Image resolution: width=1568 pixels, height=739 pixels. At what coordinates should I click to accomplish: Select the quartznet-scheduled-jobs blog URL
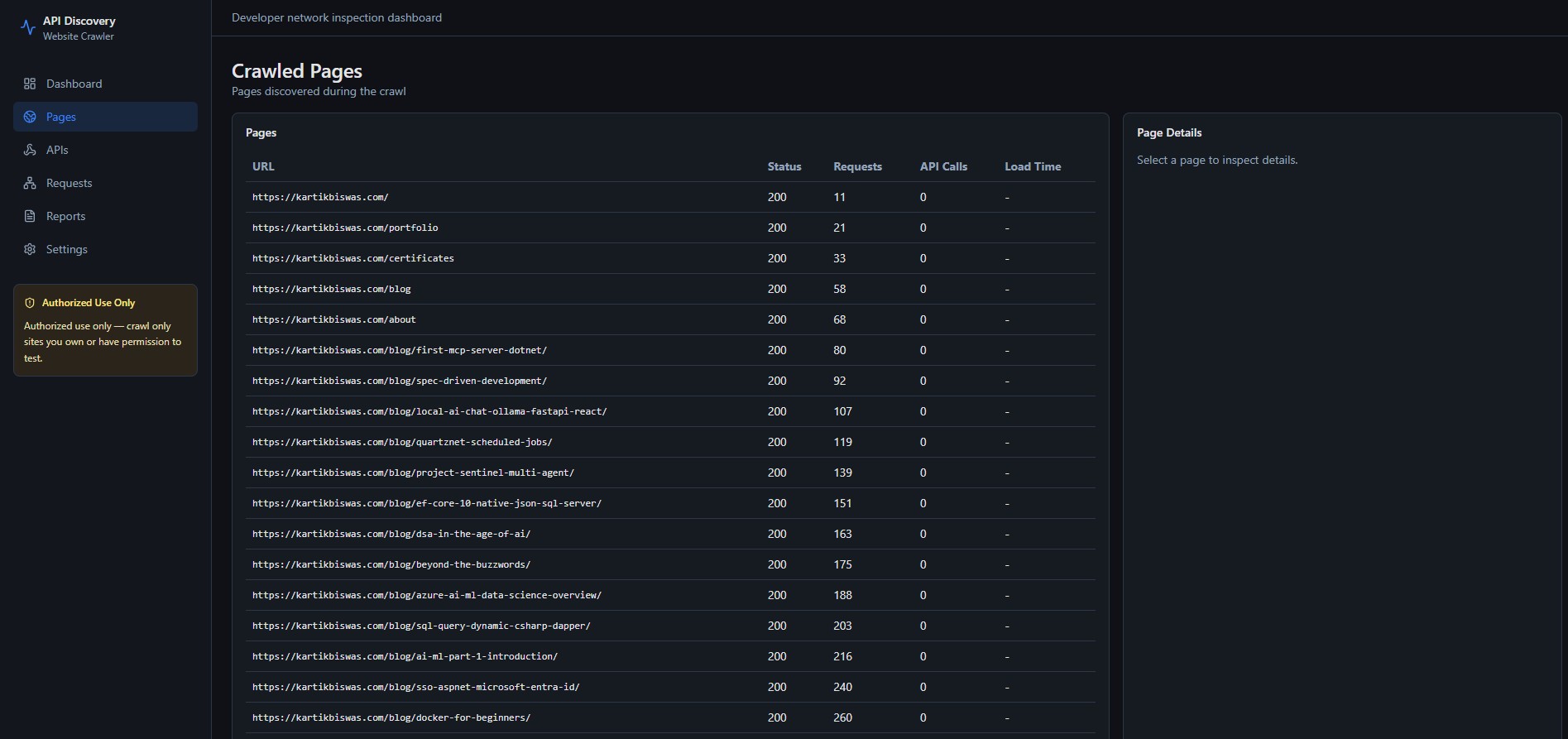coord(402,442)
